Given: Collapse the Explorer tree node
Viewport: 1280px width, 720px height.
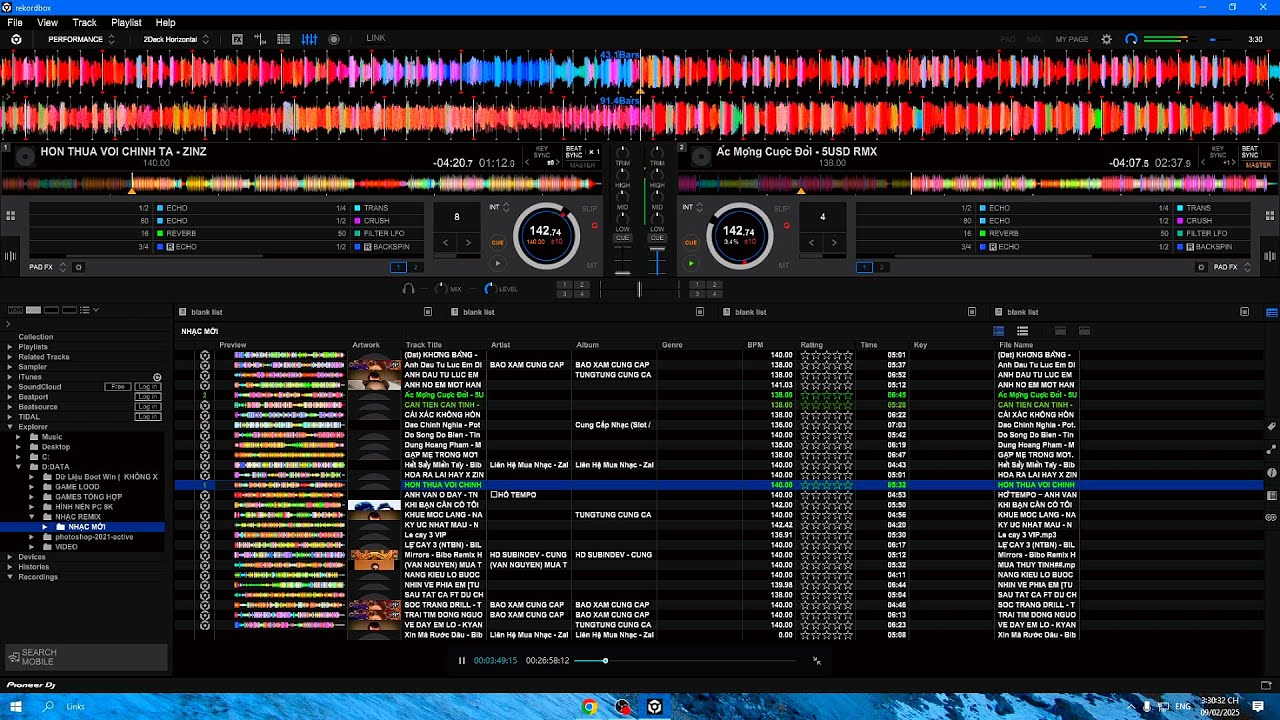Looking at the screenshot, I should point(10,427).
